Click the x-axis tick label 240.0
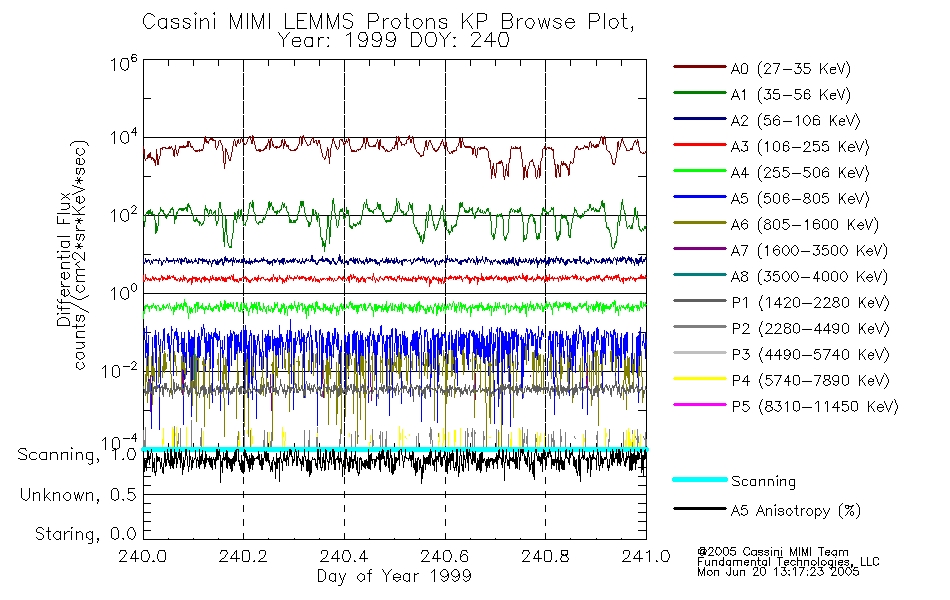Viewport: 950px width, 600px height. (142, 556)
